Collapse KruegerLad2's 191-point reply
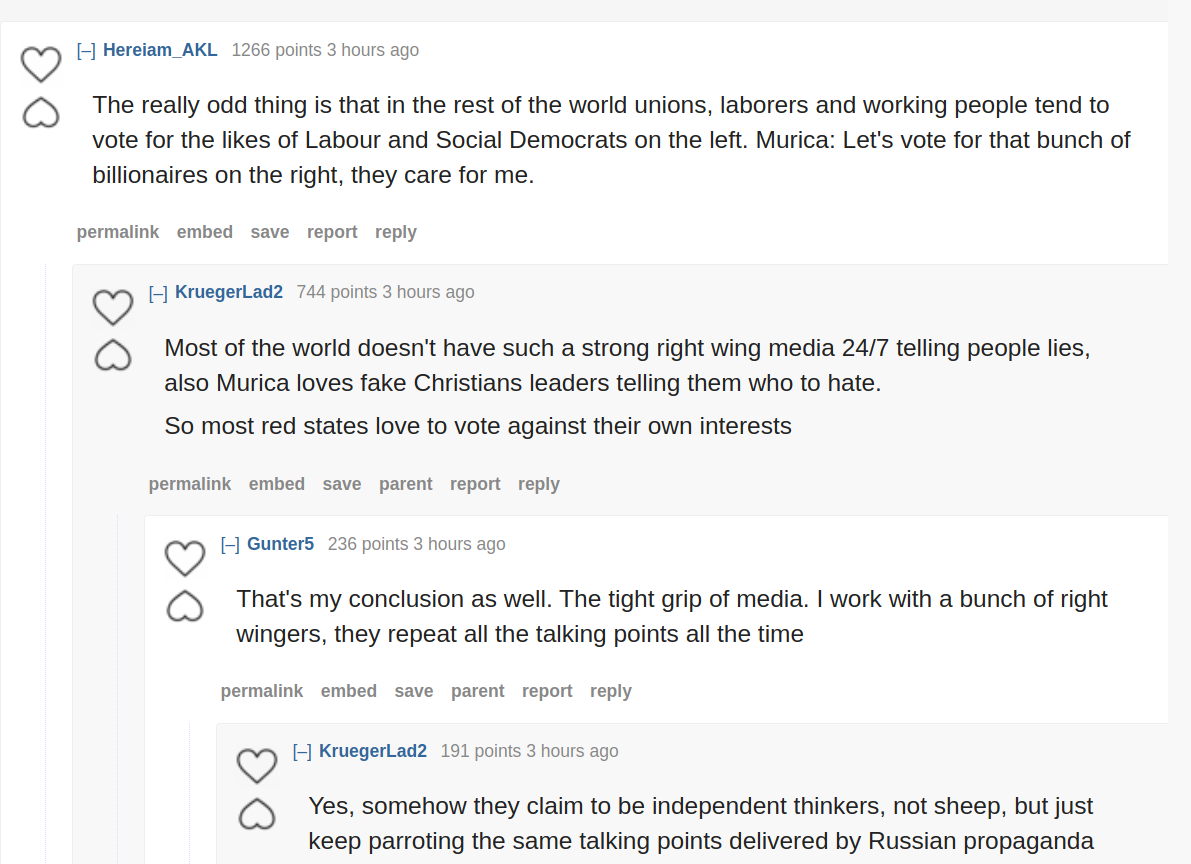The width and height of the screenshot is (1191, 864). tap(302, 752)
